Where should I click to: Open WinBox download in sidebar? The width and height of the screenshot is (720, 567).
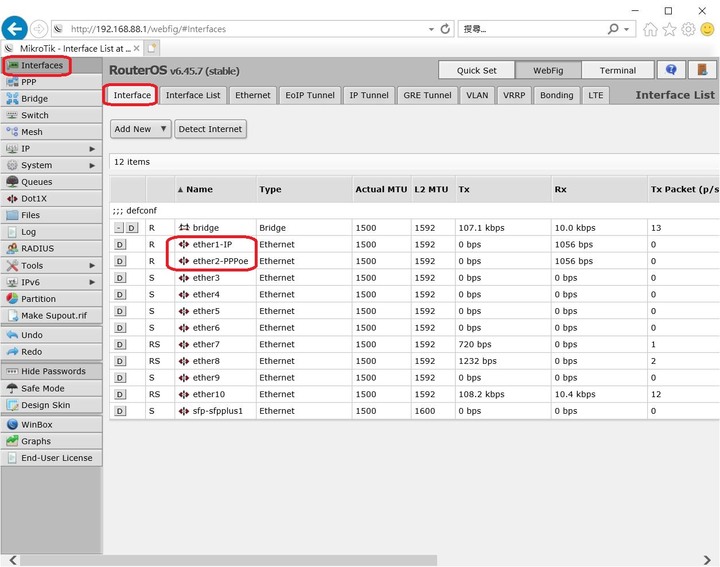pos(51,424)
